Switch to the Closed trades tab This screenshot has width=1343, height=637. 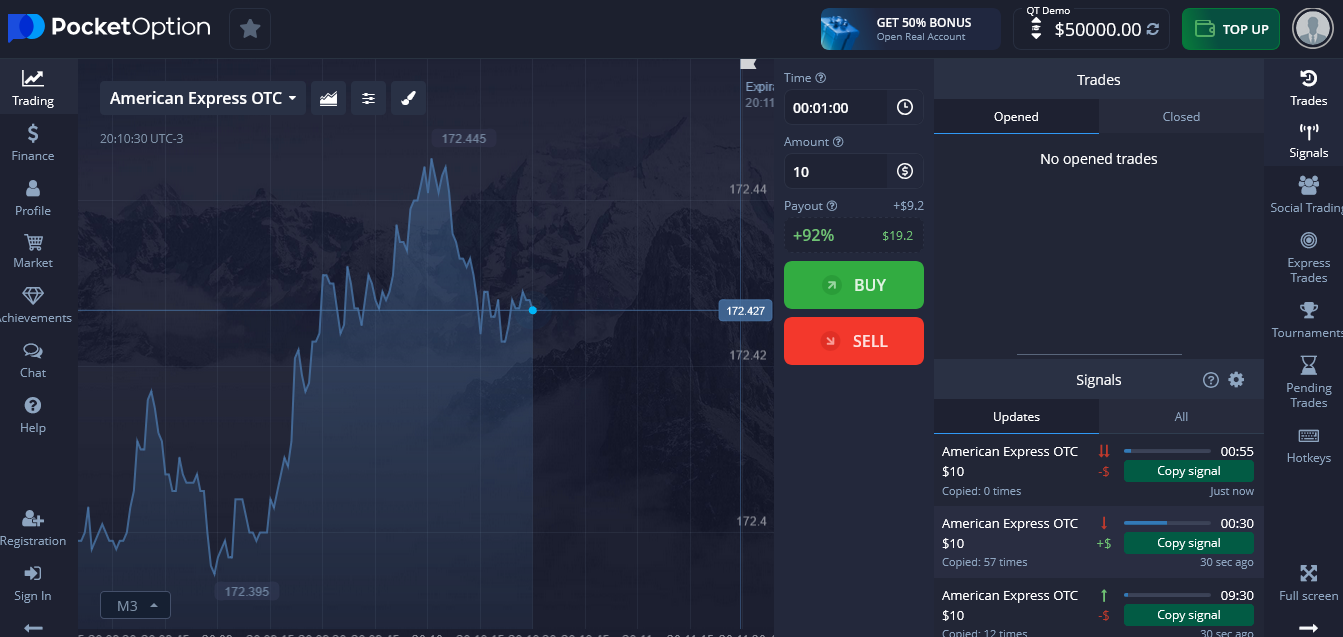(x=1181, y=116)
